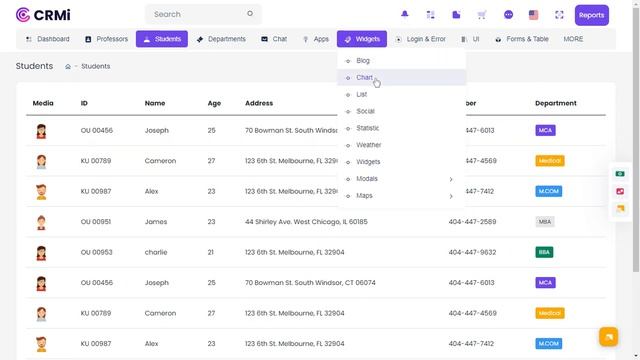Click the Widgets menu tab
Image resolution: width=640 pixels, height=360 pixels.
pyautogui.click(x=362, y=39)
